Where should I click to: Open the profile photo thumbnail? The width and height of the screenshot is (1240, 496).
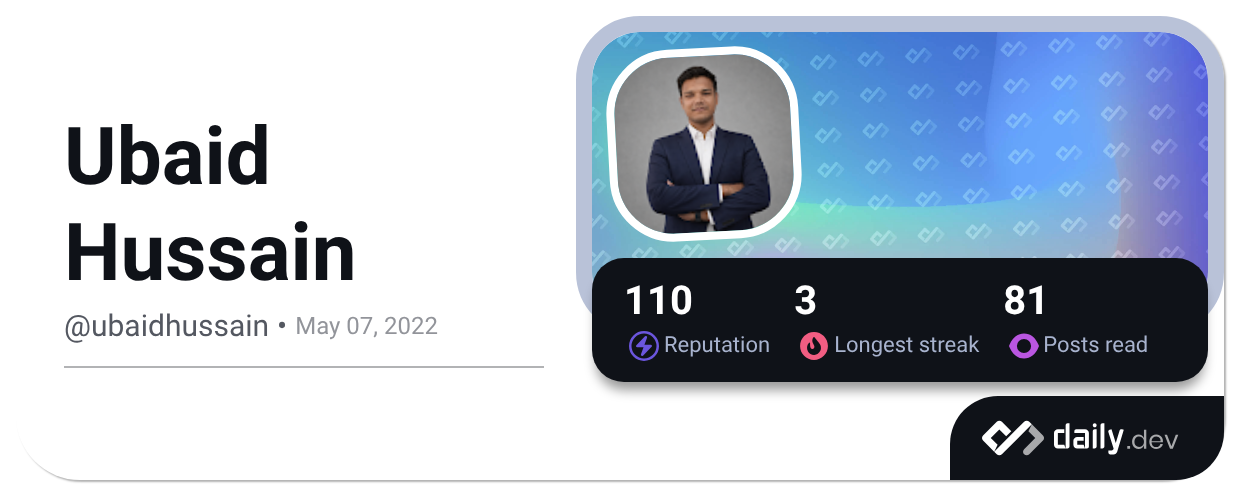coord(703,143)
